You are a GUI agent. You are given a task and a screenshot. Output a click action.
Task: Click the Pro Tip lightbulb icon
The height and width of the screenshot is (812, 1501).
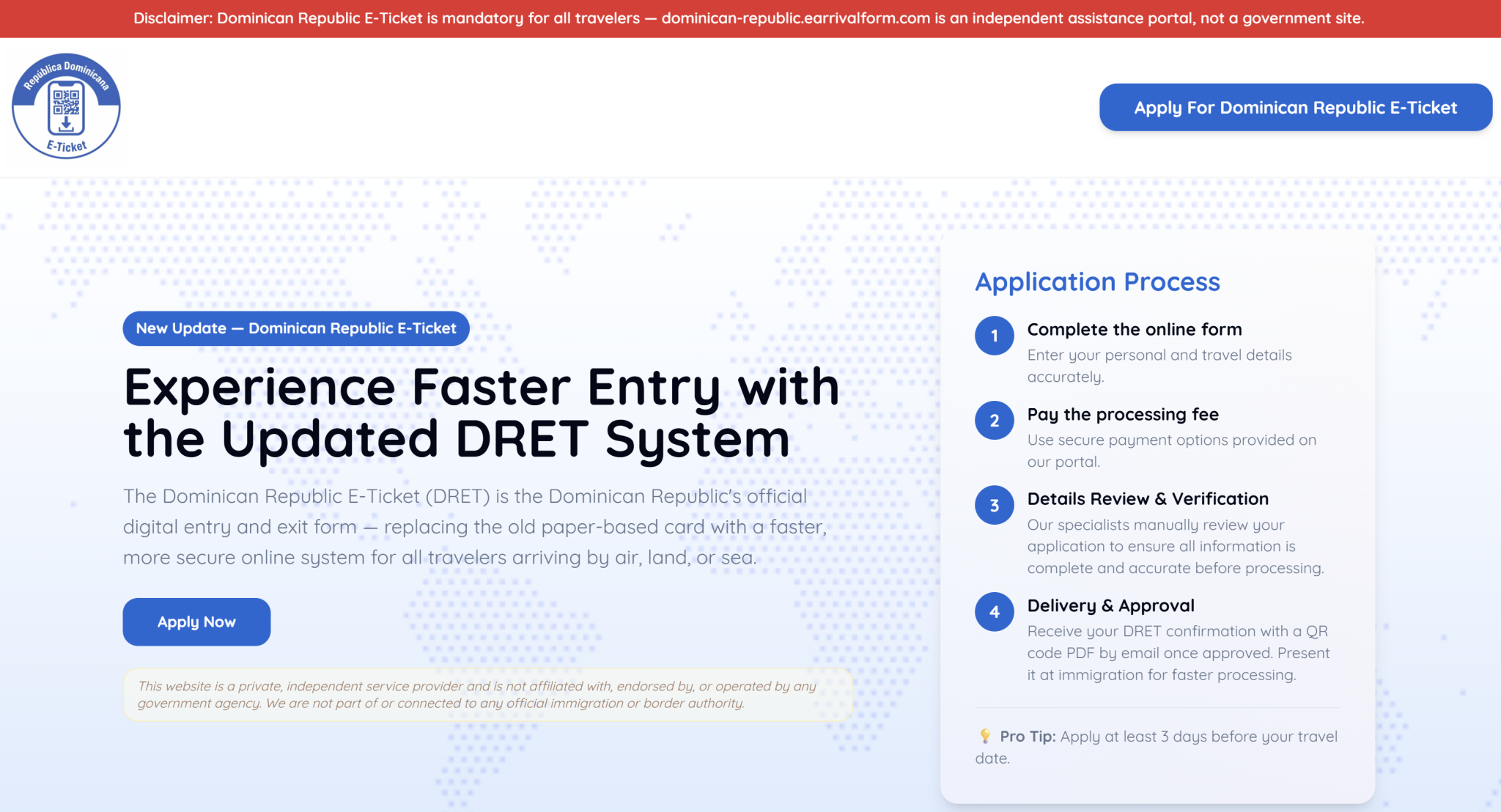(x=985, y=736)
